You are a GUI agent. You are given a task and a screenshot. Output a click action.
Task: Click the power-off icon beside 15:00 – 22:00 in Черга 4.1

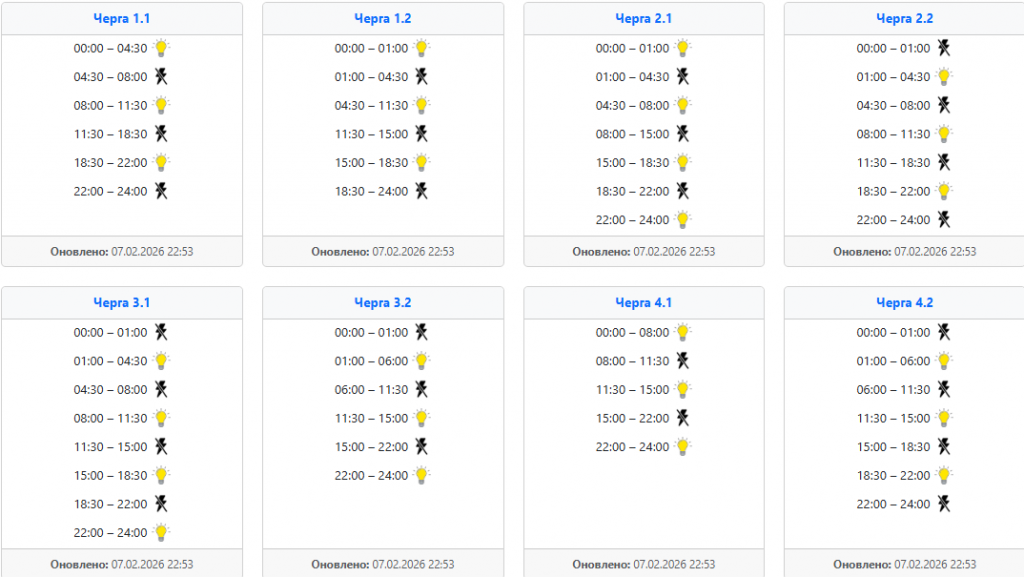[683, 418]
